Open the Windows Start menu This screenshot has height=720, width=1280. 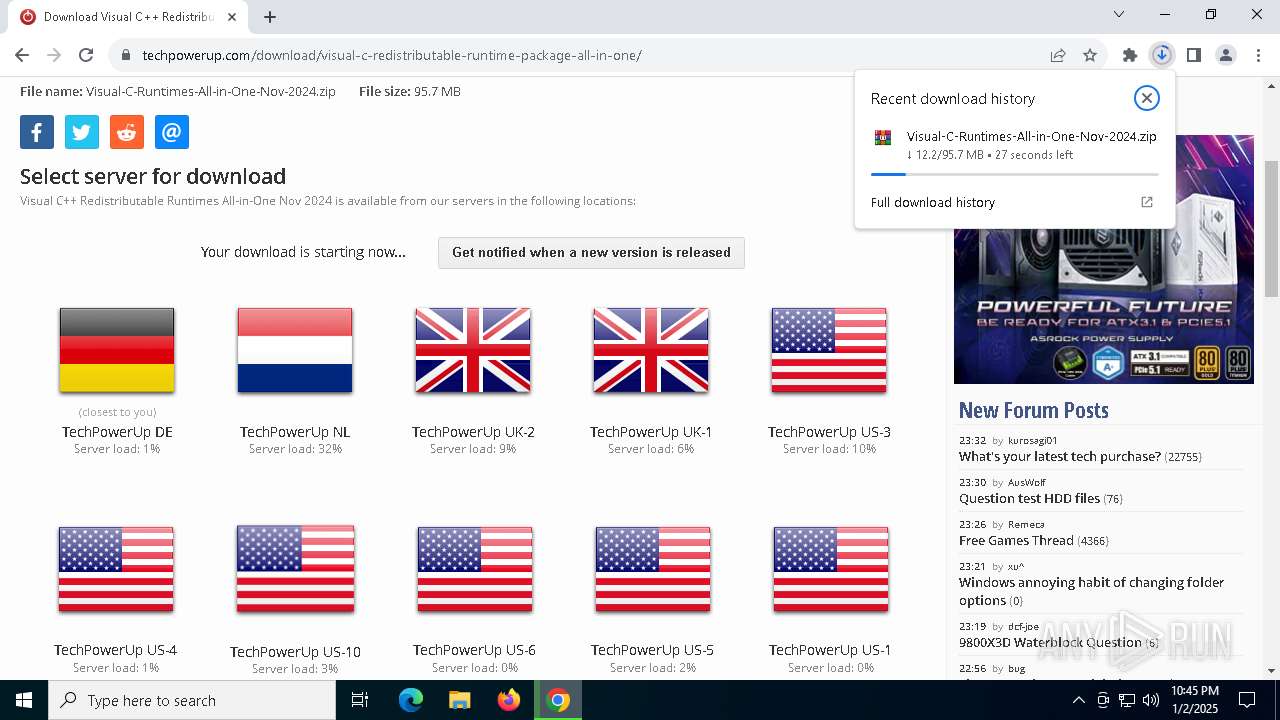[24, 700]
